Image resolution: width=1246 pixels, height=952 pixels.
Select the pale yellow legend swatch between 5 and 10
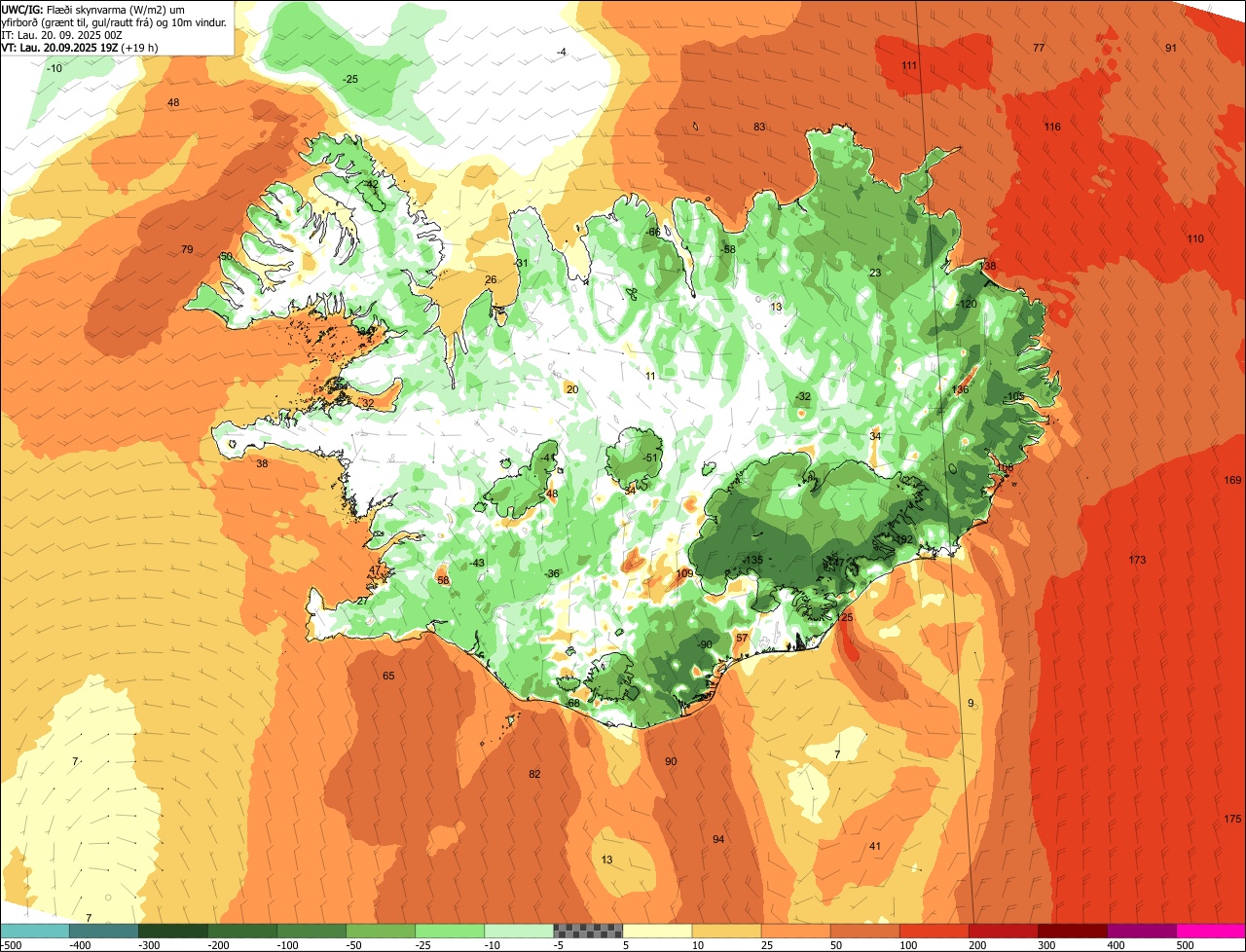point(657,931)
